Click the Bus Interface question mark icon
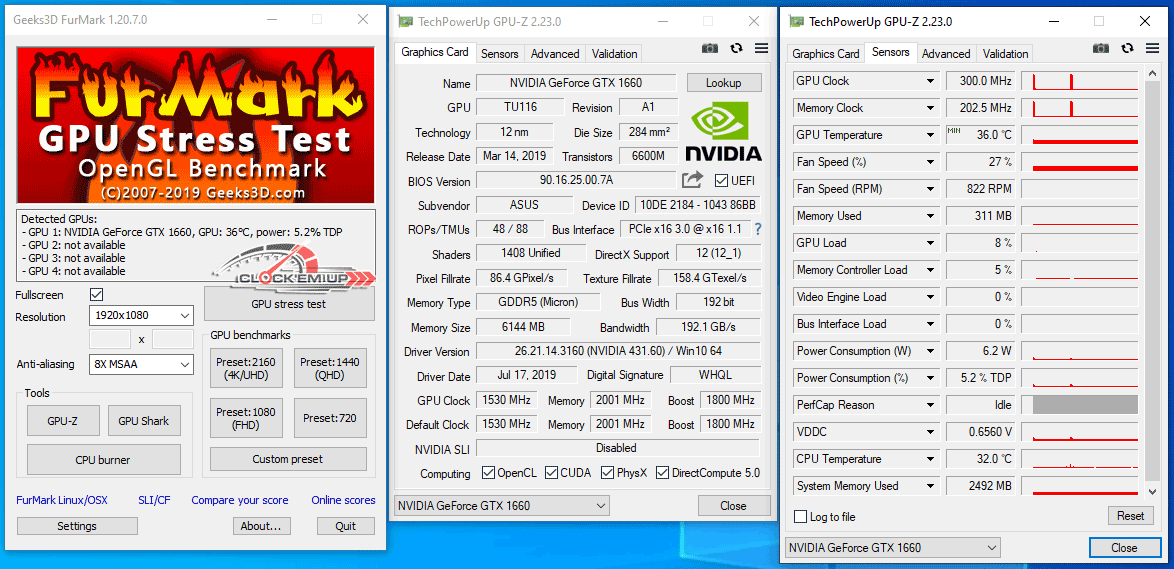Screen dimensions: 1174x569 (x=758, y=229)
